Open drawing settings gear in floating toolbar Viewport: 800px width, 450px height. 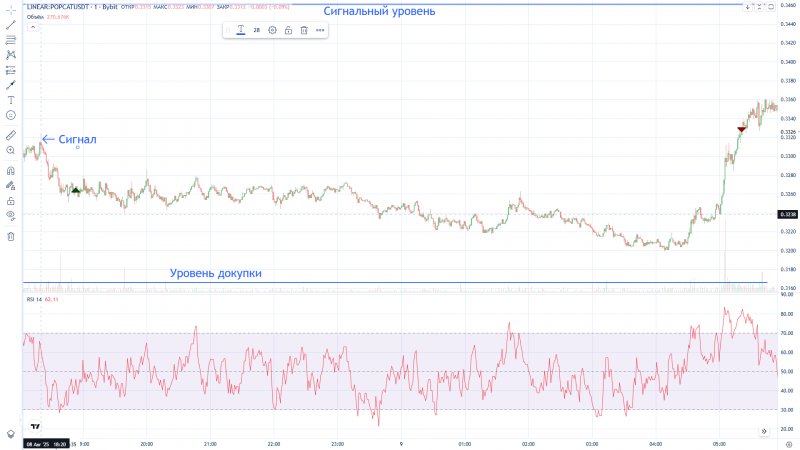pyautogui.click(x=272, y=30)
